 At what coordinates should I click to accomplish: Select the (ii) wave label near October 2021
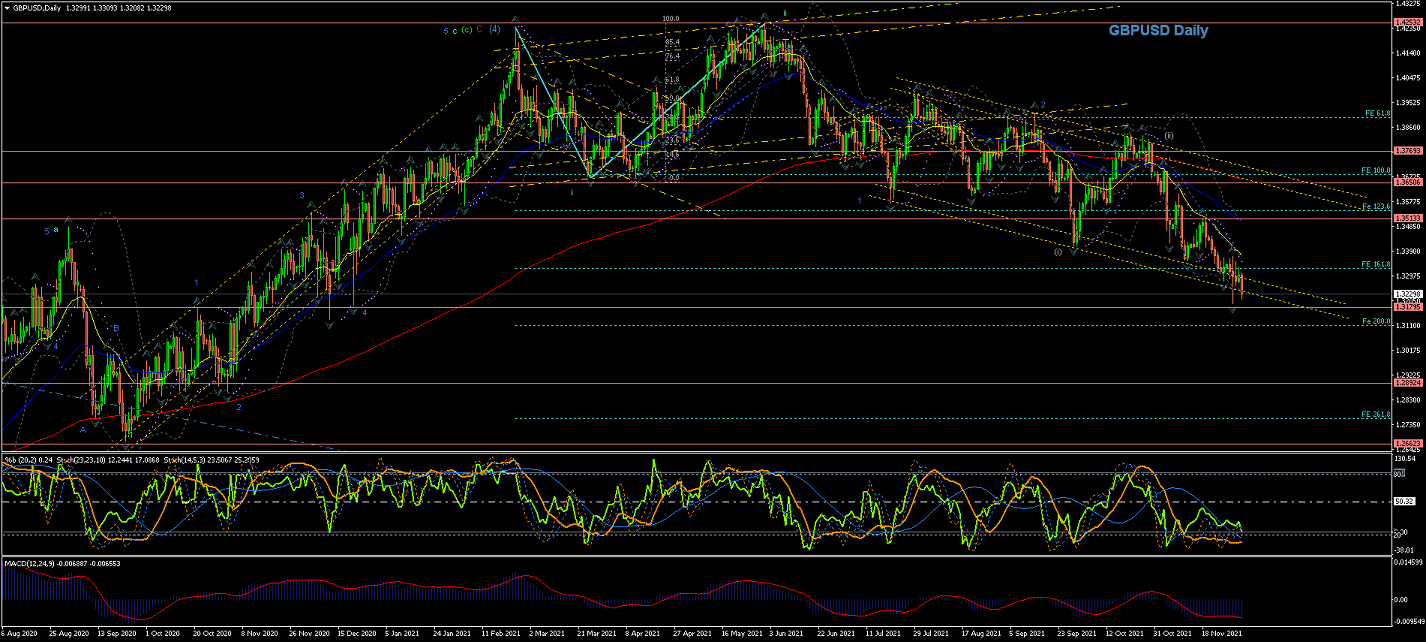click(x=1168, y=134)
